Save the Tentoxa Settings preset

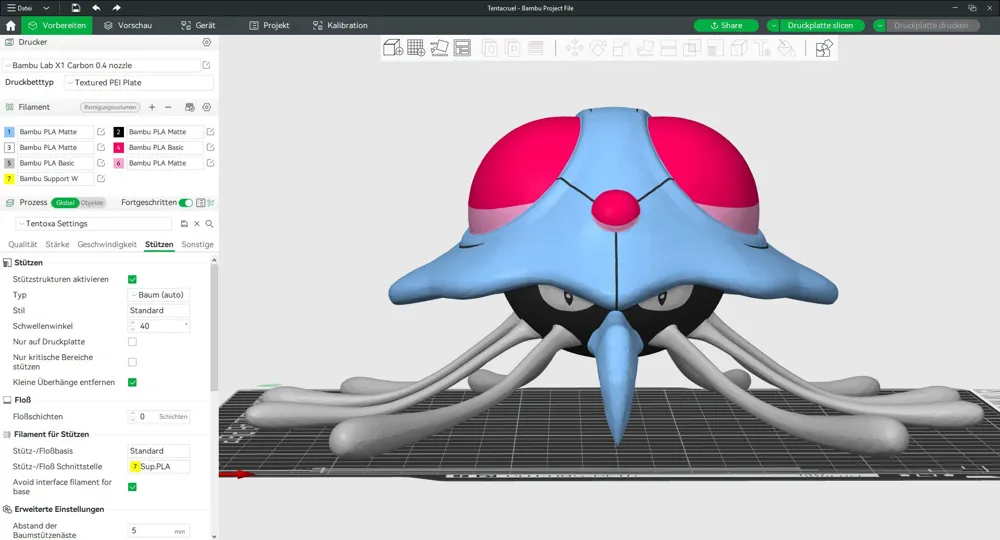(184, 224)
